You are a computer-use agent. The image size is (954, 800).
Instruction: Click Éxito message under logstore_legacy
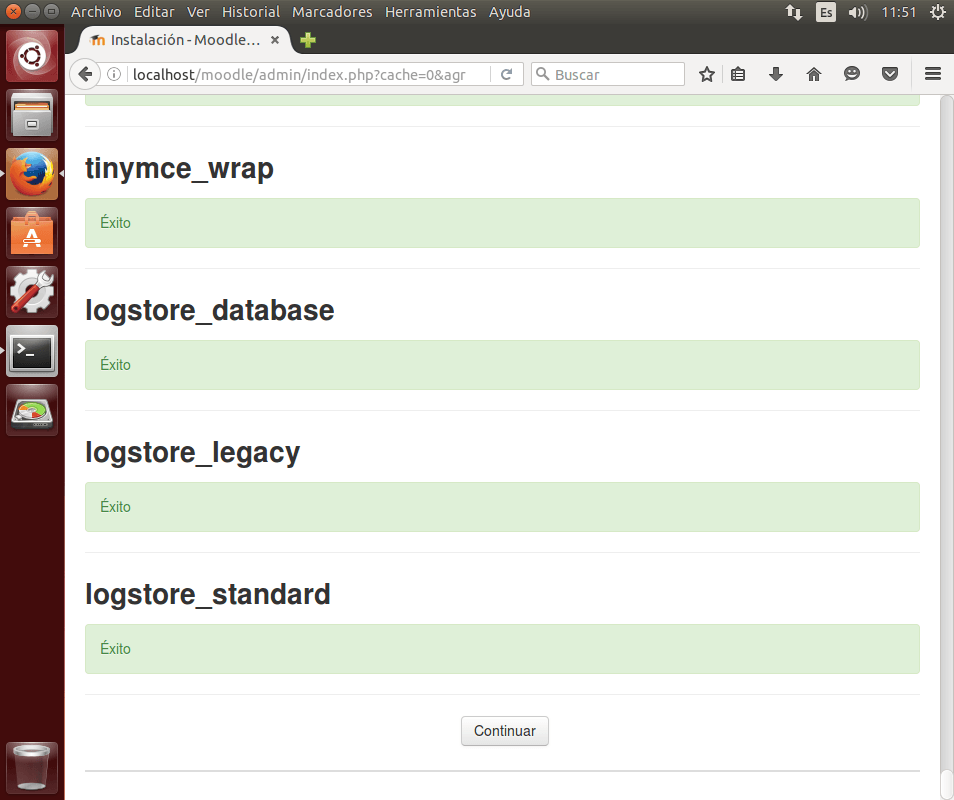pyautogui.click(x=502, y=507)
